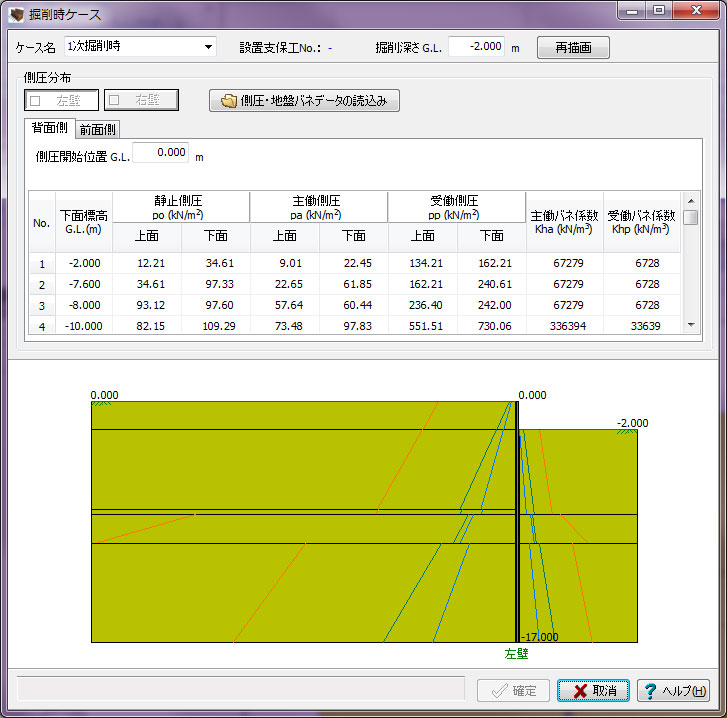The image size is (727, 718).
Task: Click the question mark icon on the help button
Action: click(650, 691)
